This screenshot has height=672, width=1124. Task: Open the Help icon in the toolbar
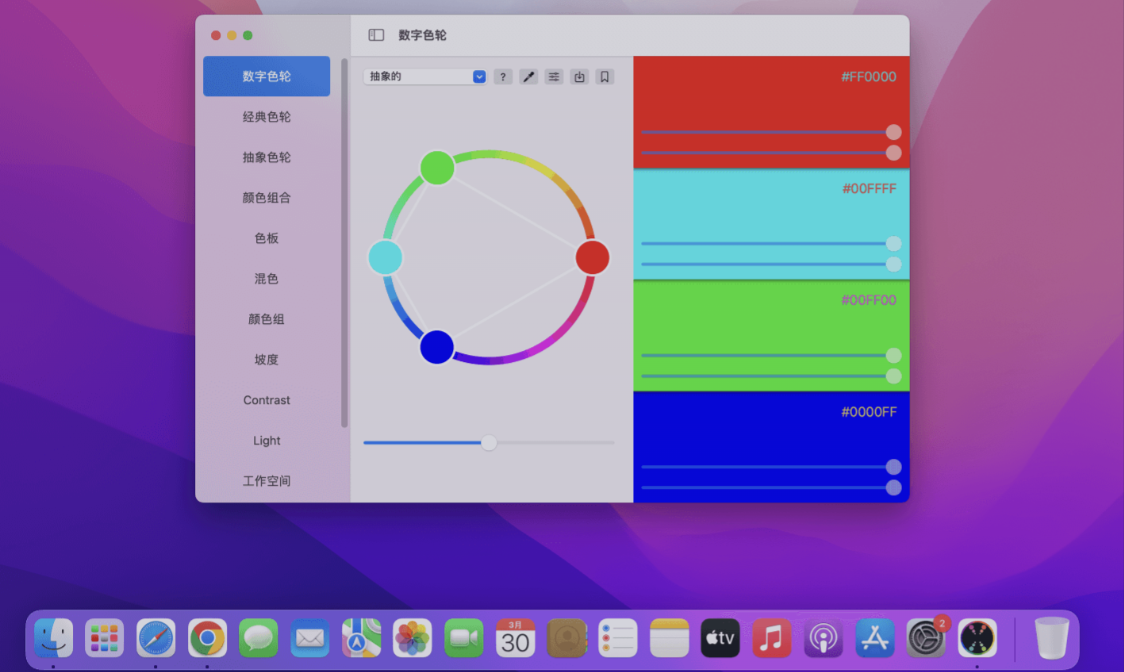point(502,76)
